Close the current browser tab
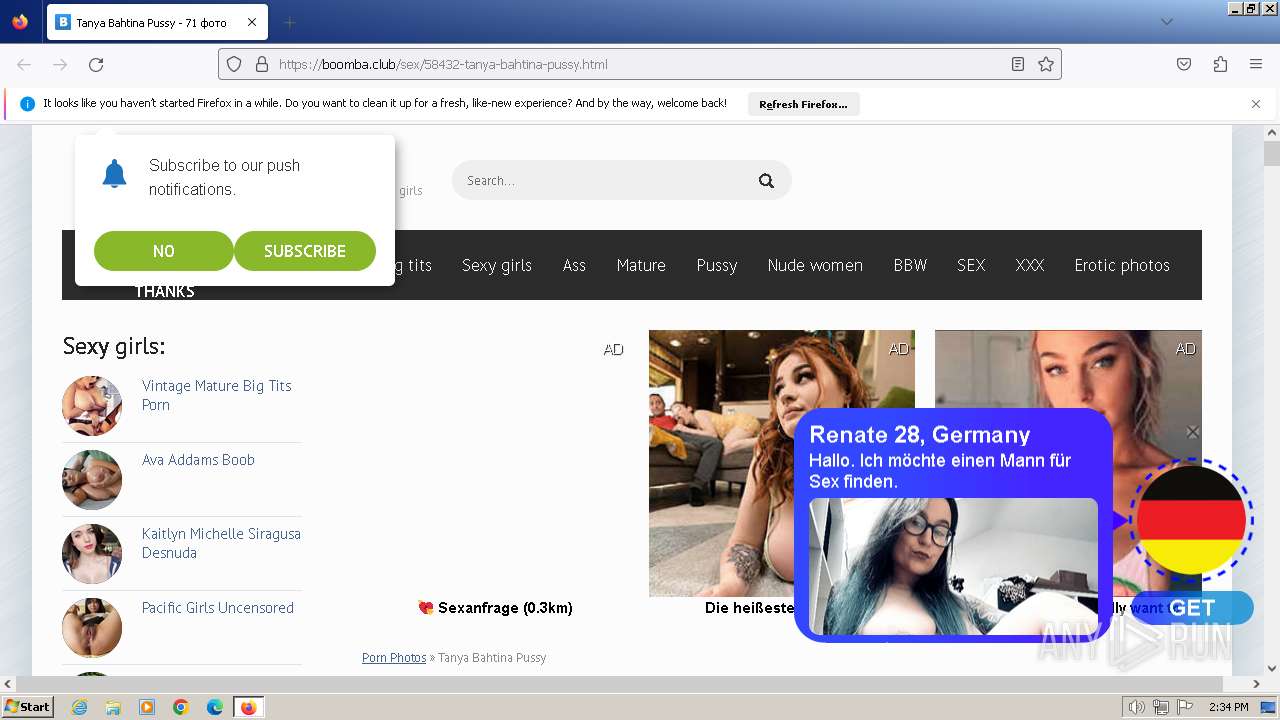 pyautogui.click(x=252, y=22)
